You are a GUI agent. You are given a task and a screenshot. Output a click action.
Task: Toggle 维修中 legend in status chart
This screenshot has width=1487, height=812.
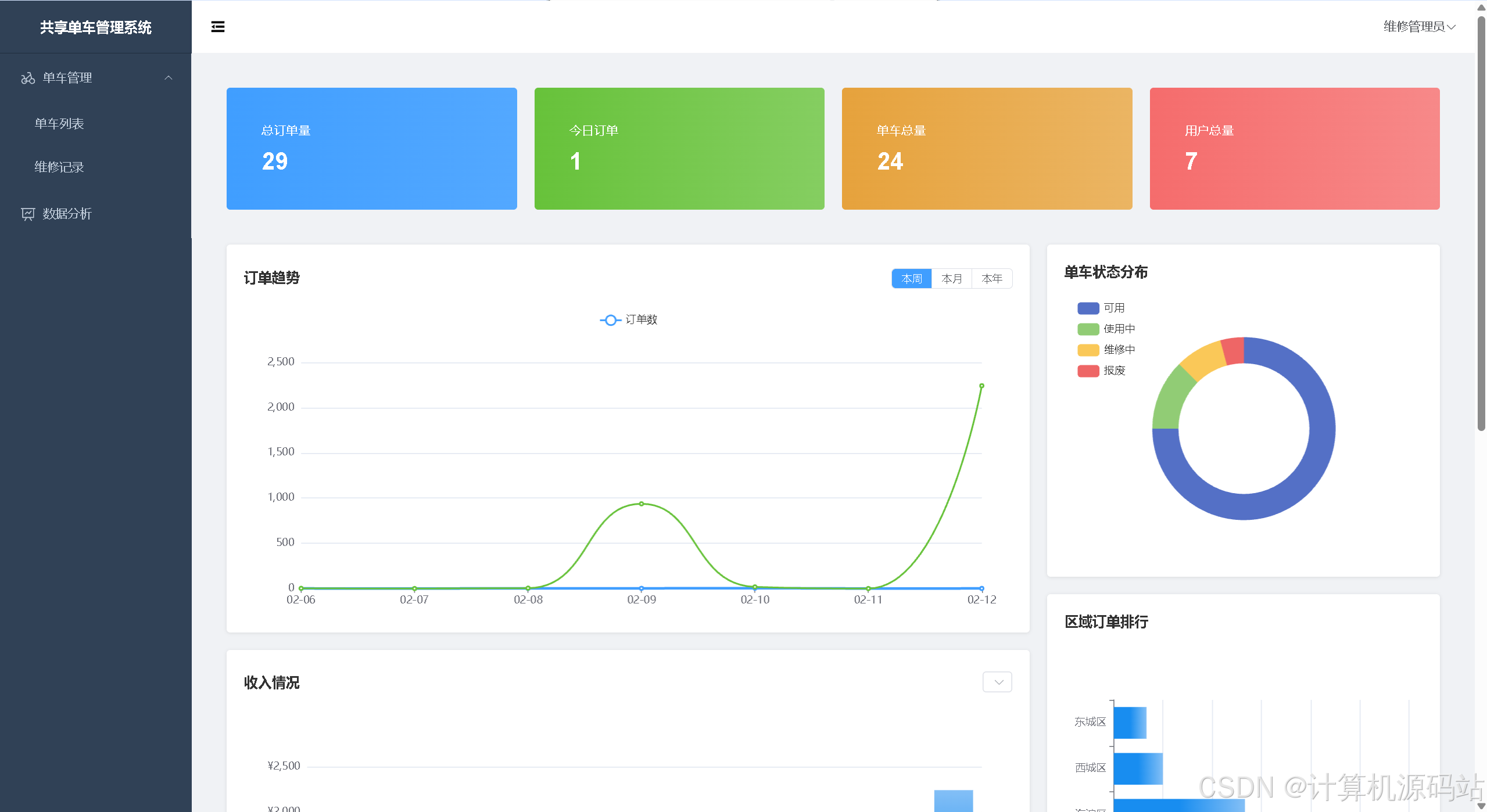pos(1088,350)
